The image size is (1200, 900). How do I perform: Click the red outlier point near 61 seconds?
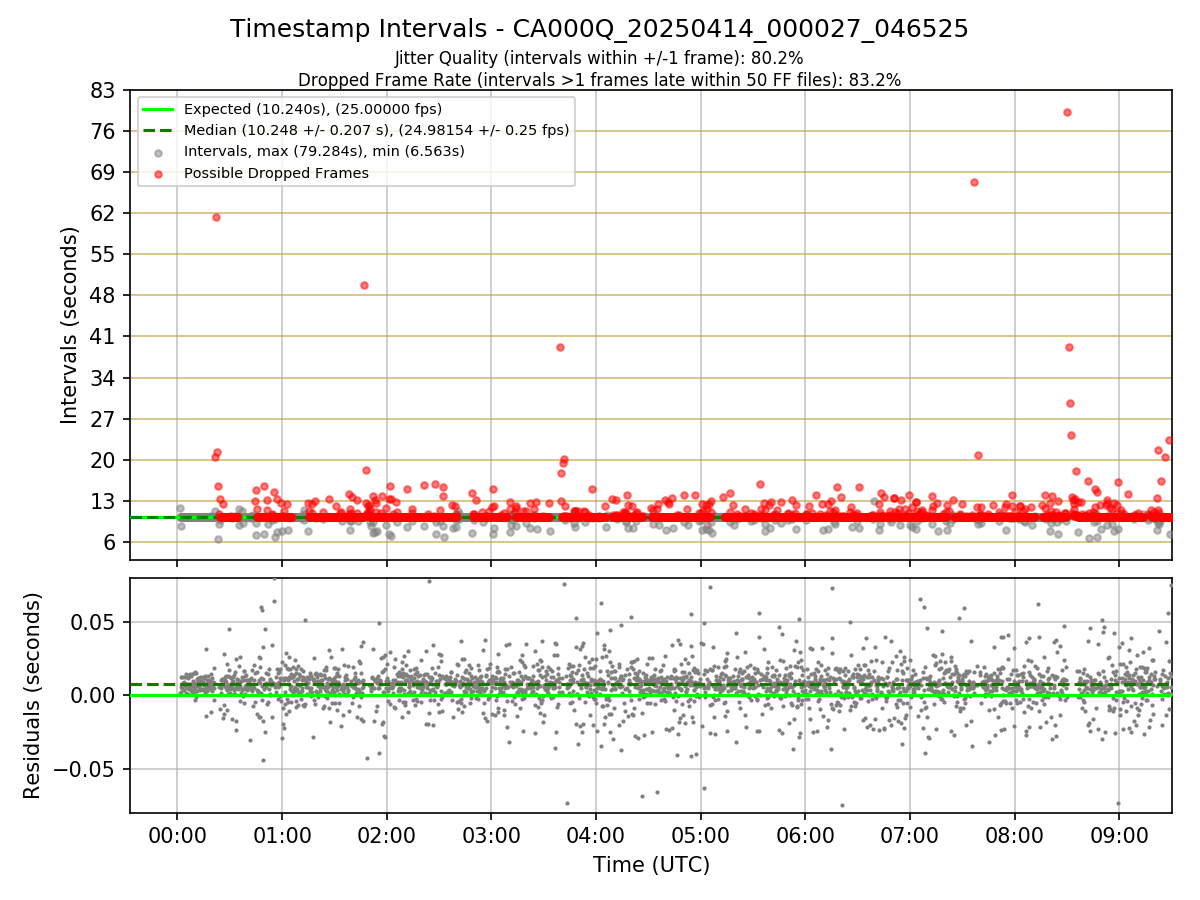216,217
